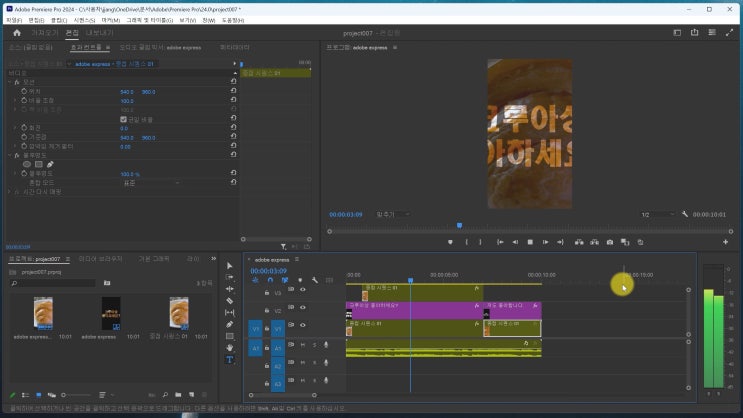Image resolution: width=743 pixels, height=418 pixels.
Task: Select the Type tool in the tools panel
Action: click(229, 359)
